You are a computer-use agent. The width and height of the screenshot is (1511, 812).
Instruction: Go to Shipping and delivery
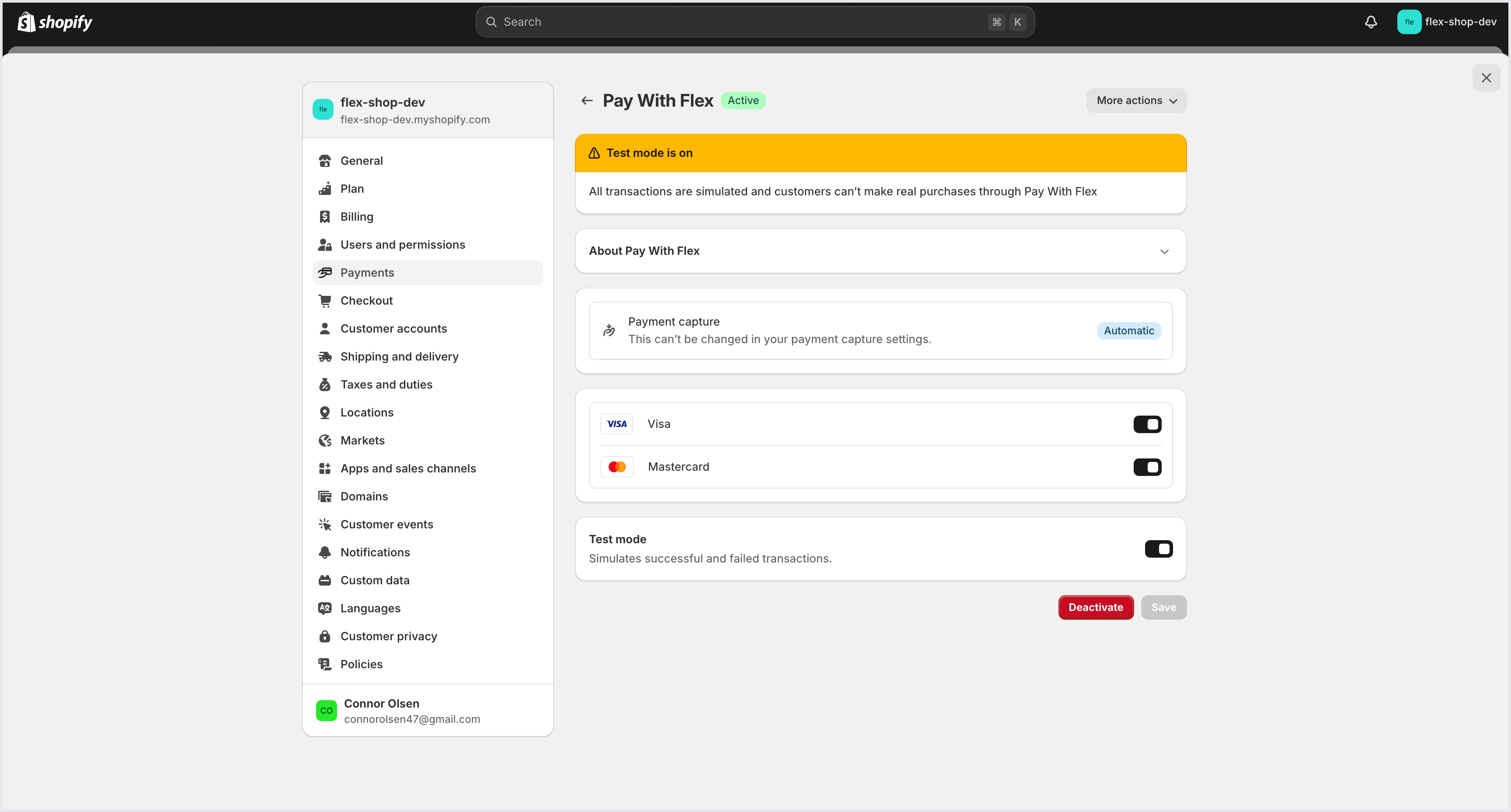pos(428,357)
